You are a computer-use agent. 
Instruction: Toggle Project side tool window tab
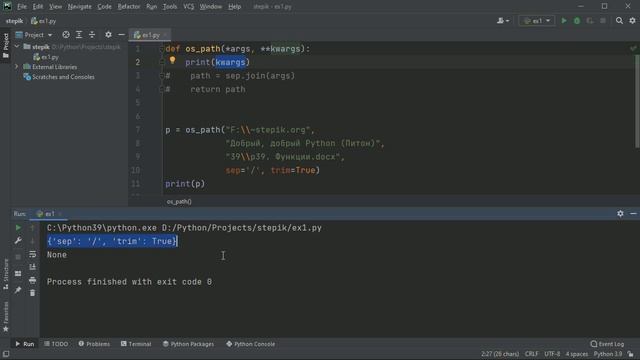pyautogui.click(x=5, y=46)
